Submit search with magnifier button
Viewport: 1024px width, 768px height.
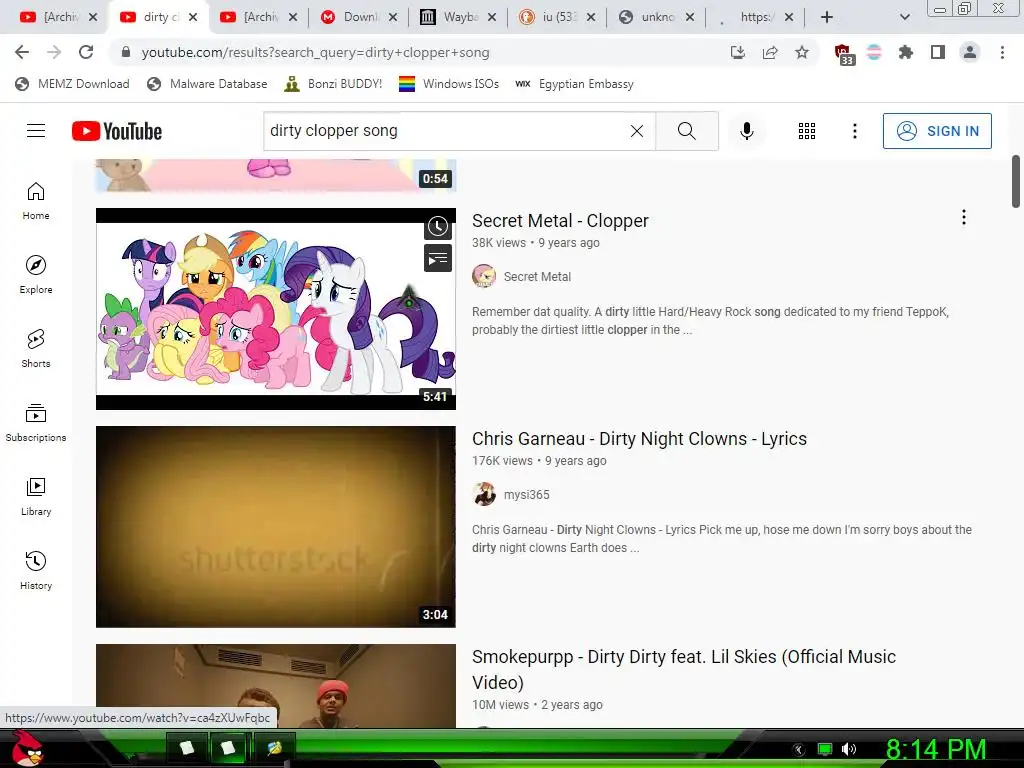tap(687, 131)
